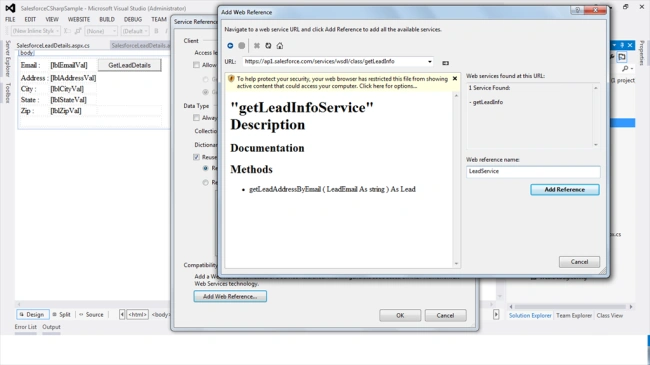Click tag navigator left arrow before html
Image resolution: width=650 pixels, height=365 pixels.
(x=122, y=314)
